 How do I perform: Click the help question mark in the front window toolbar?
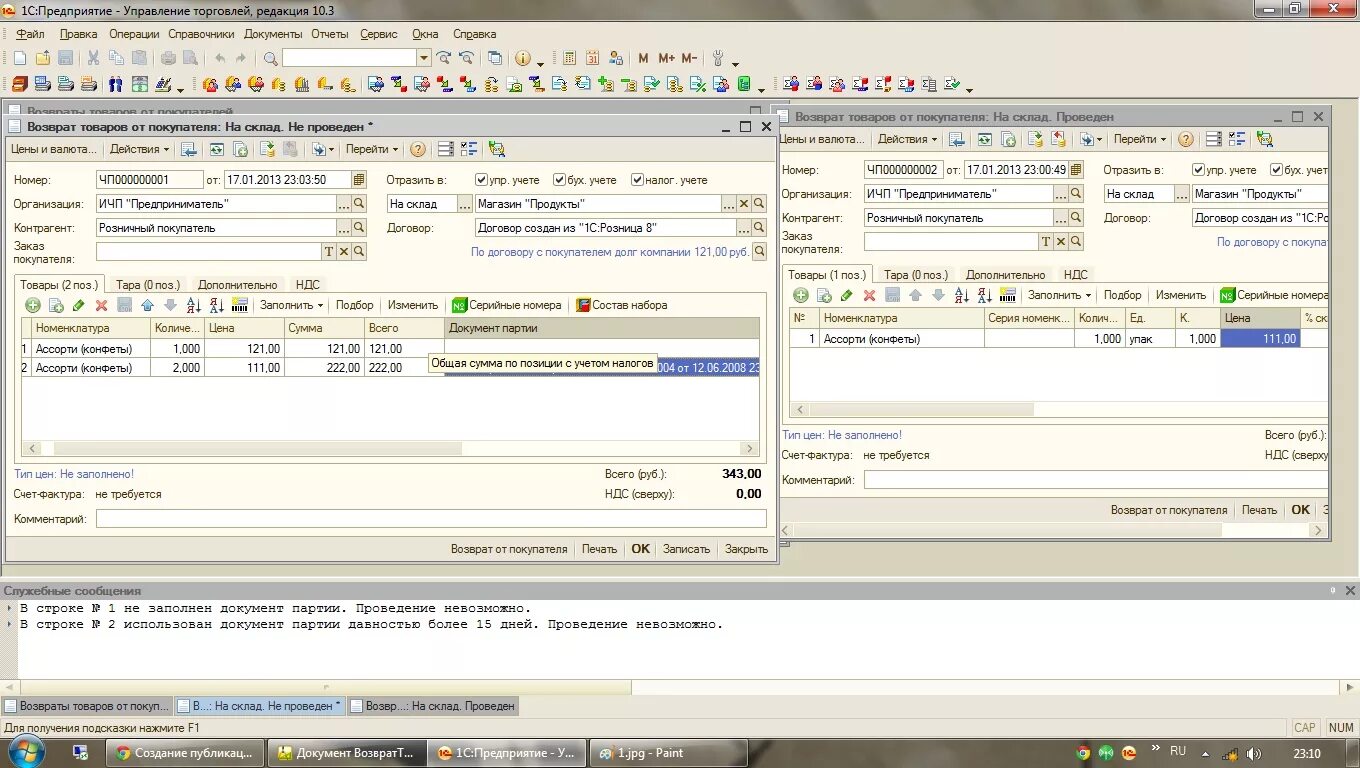pyautogui.click(x=418, y=149)
